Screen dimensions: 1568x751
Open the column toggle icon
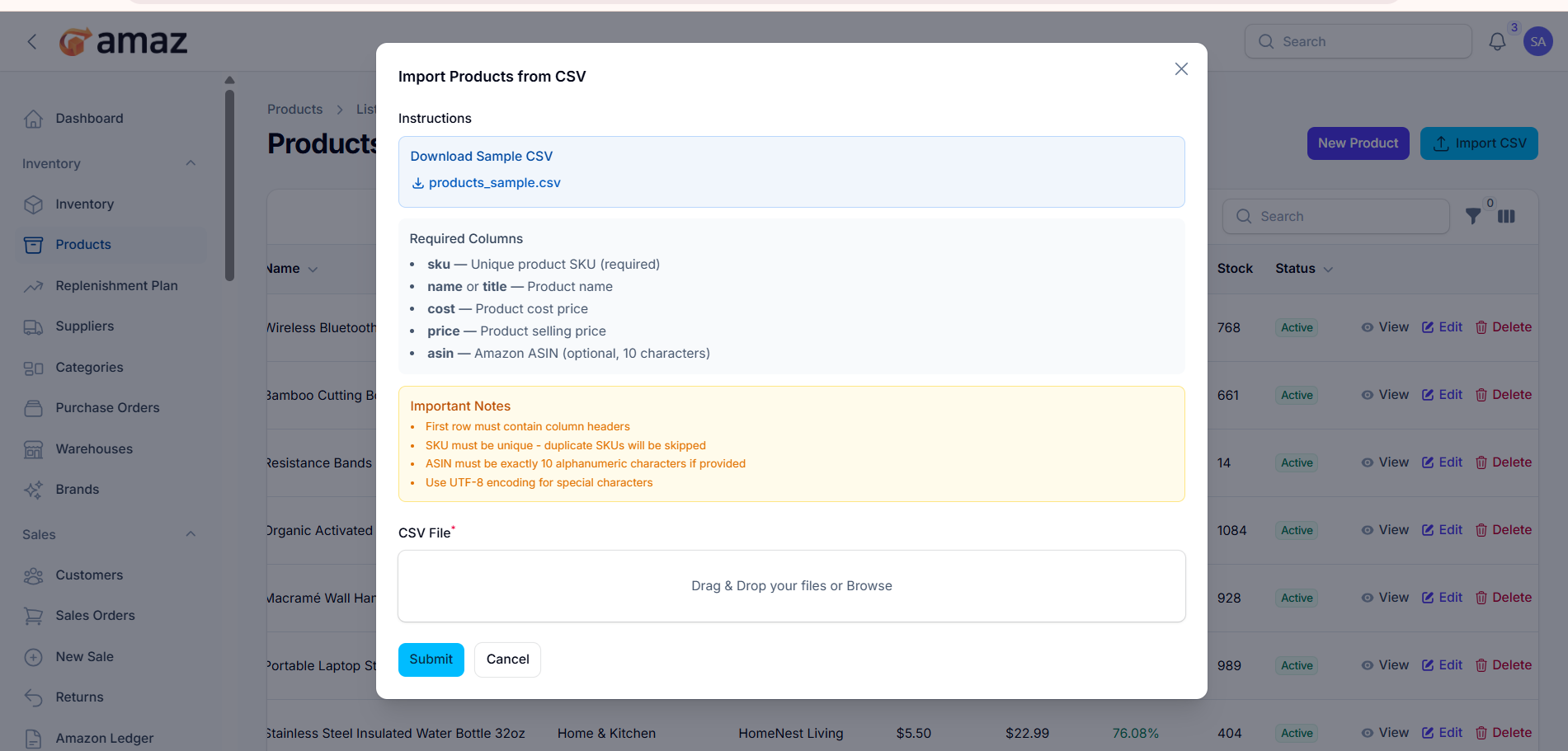[1506, 216]
